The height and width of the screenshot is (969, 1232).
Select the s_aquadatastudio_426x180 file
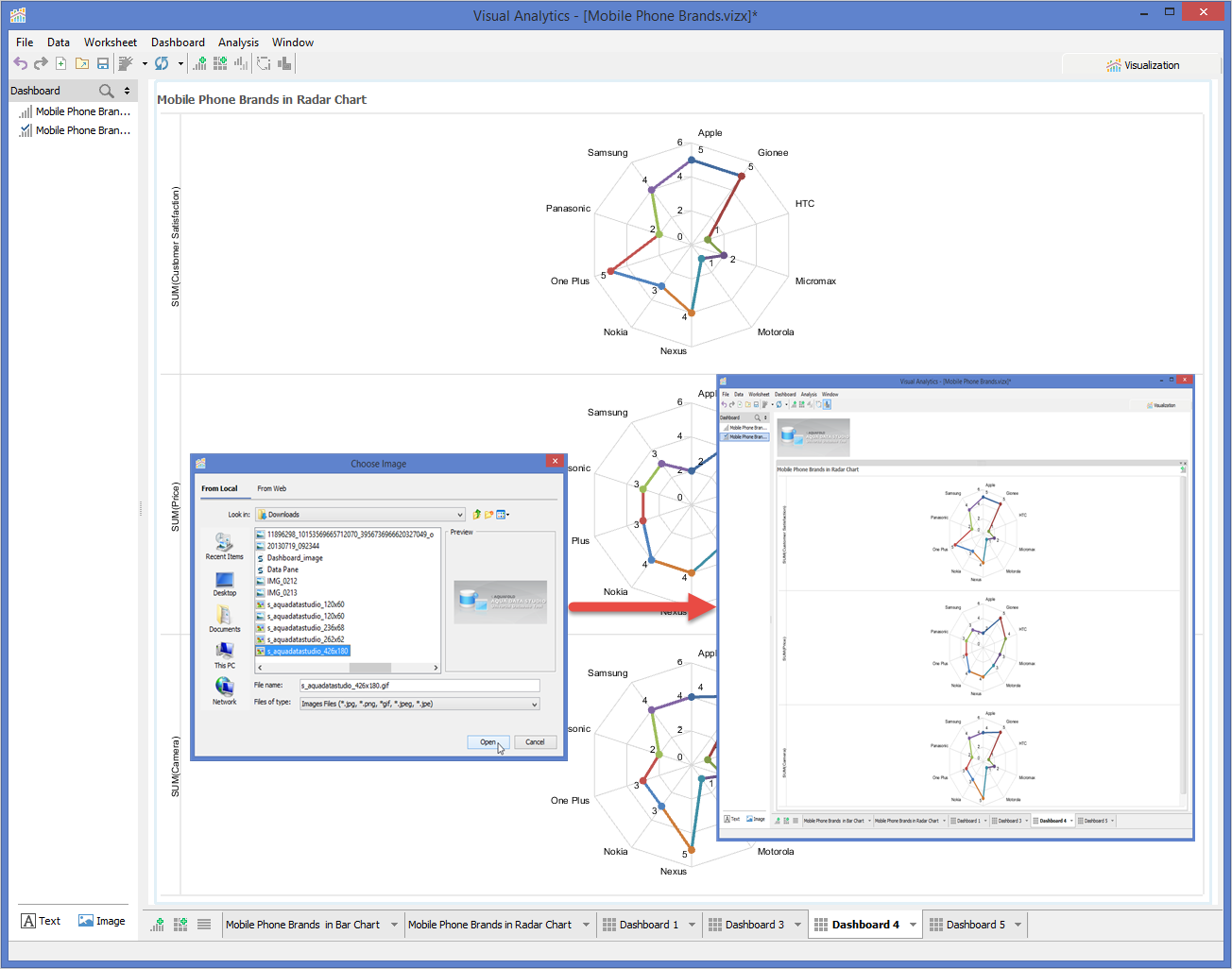pos(302,652)
